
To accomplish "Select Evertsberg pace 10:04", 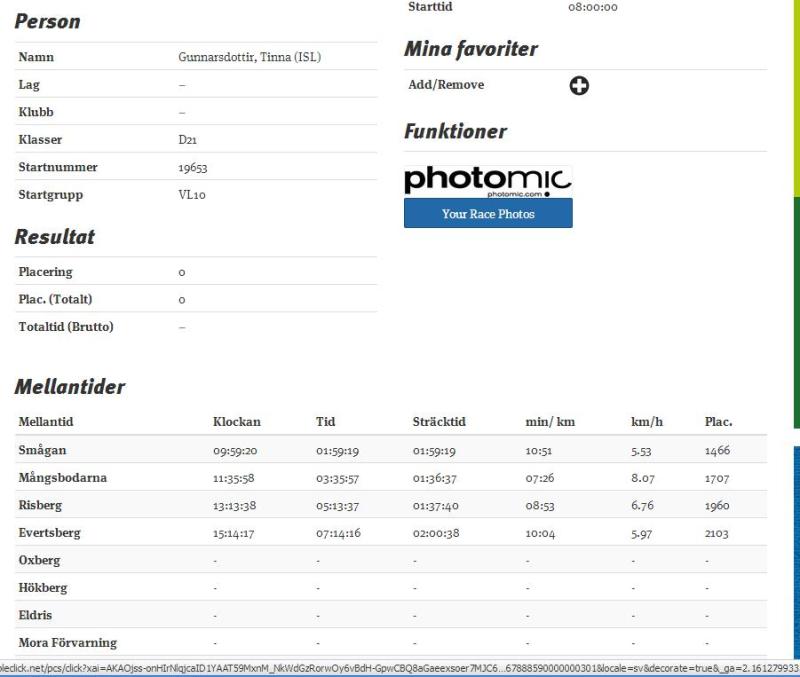I will [540, 533].
